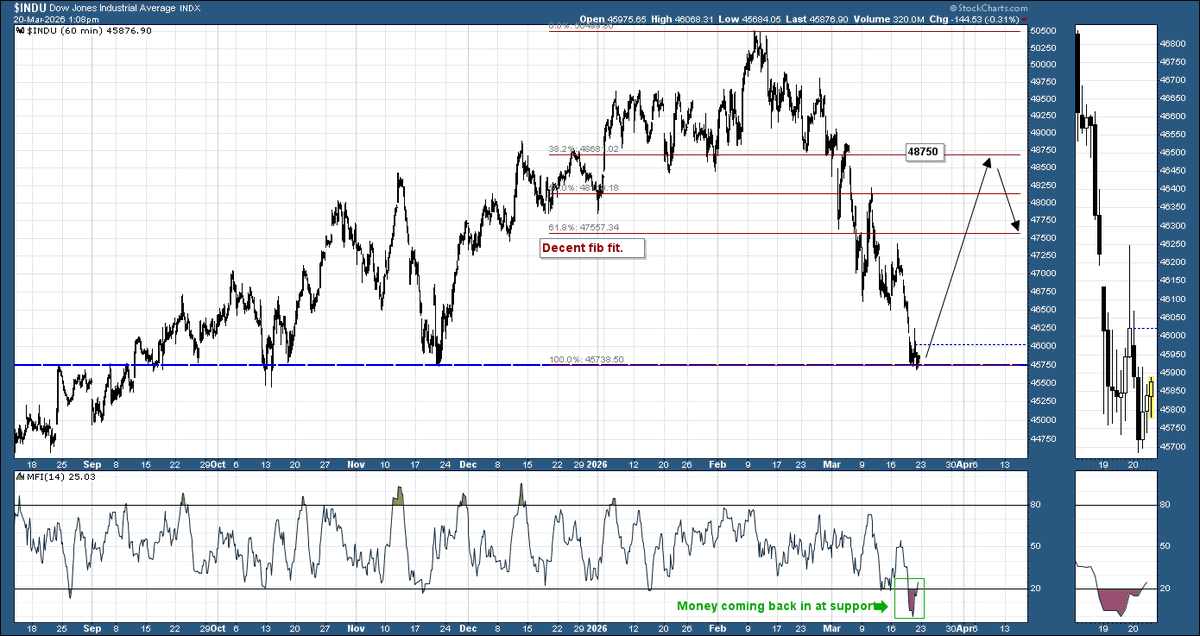Click the 47000 price axis label
The height and width of the screenshot is (636, 1200).
pos(1041,272)
